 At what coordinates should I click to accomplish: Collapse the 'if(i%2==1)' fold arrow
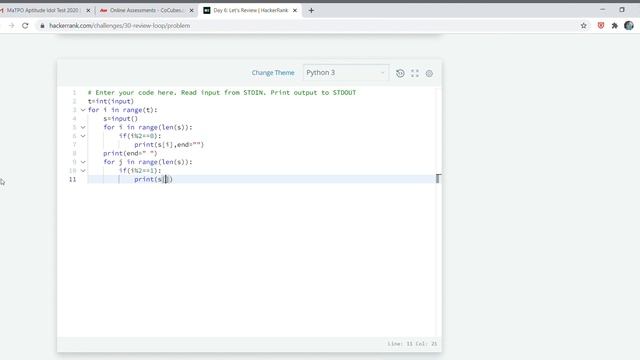tap(83, 171)
